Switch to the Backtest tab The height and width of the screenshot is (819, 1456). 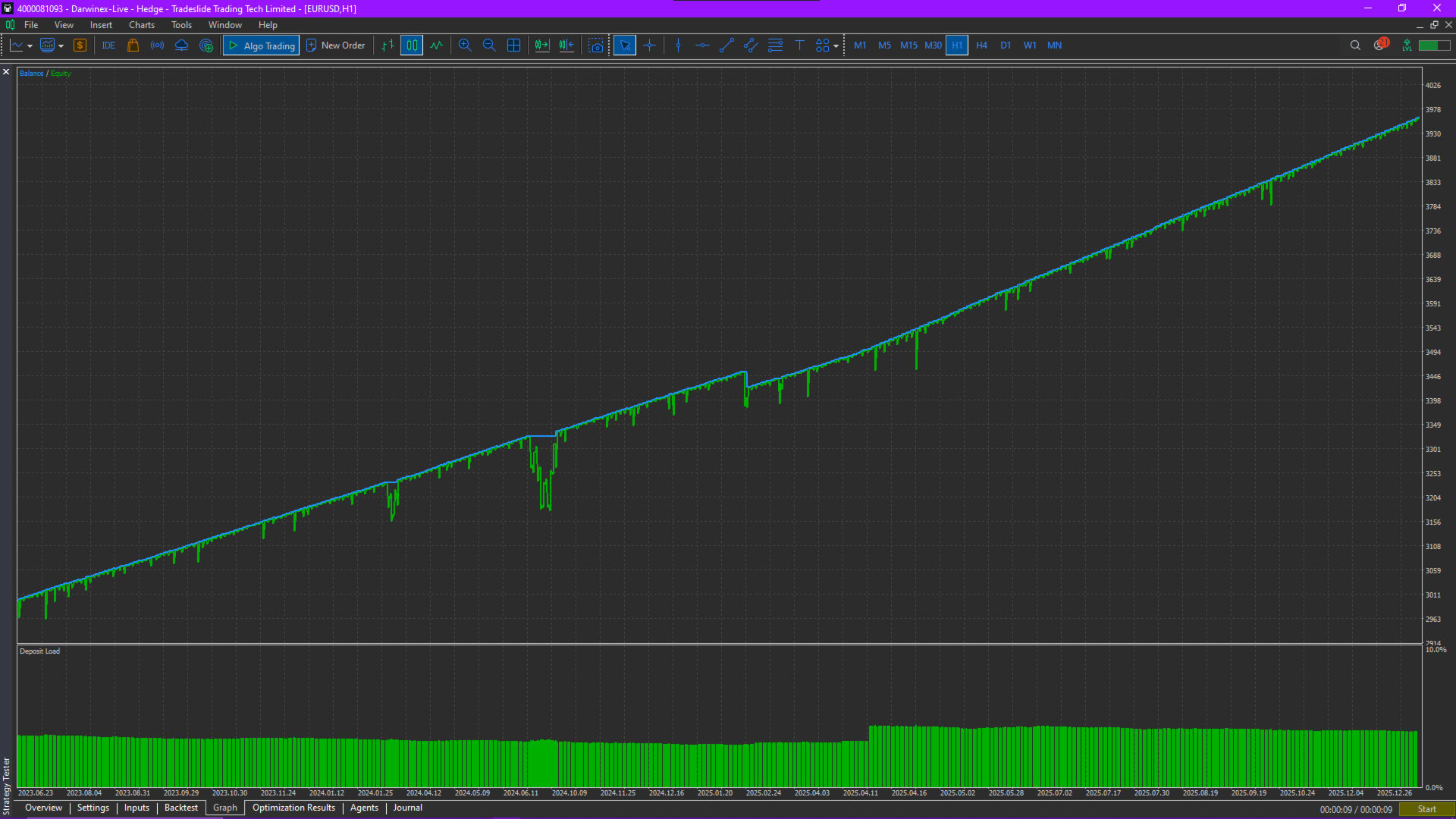tap(180, 808)
